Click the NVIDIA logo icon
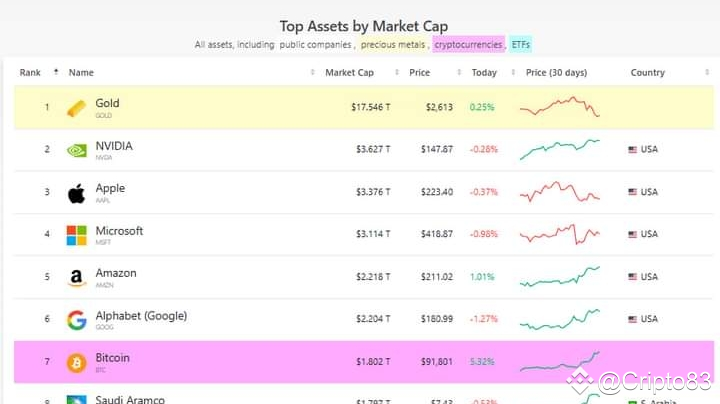The image size is (720, 404). 77,150
